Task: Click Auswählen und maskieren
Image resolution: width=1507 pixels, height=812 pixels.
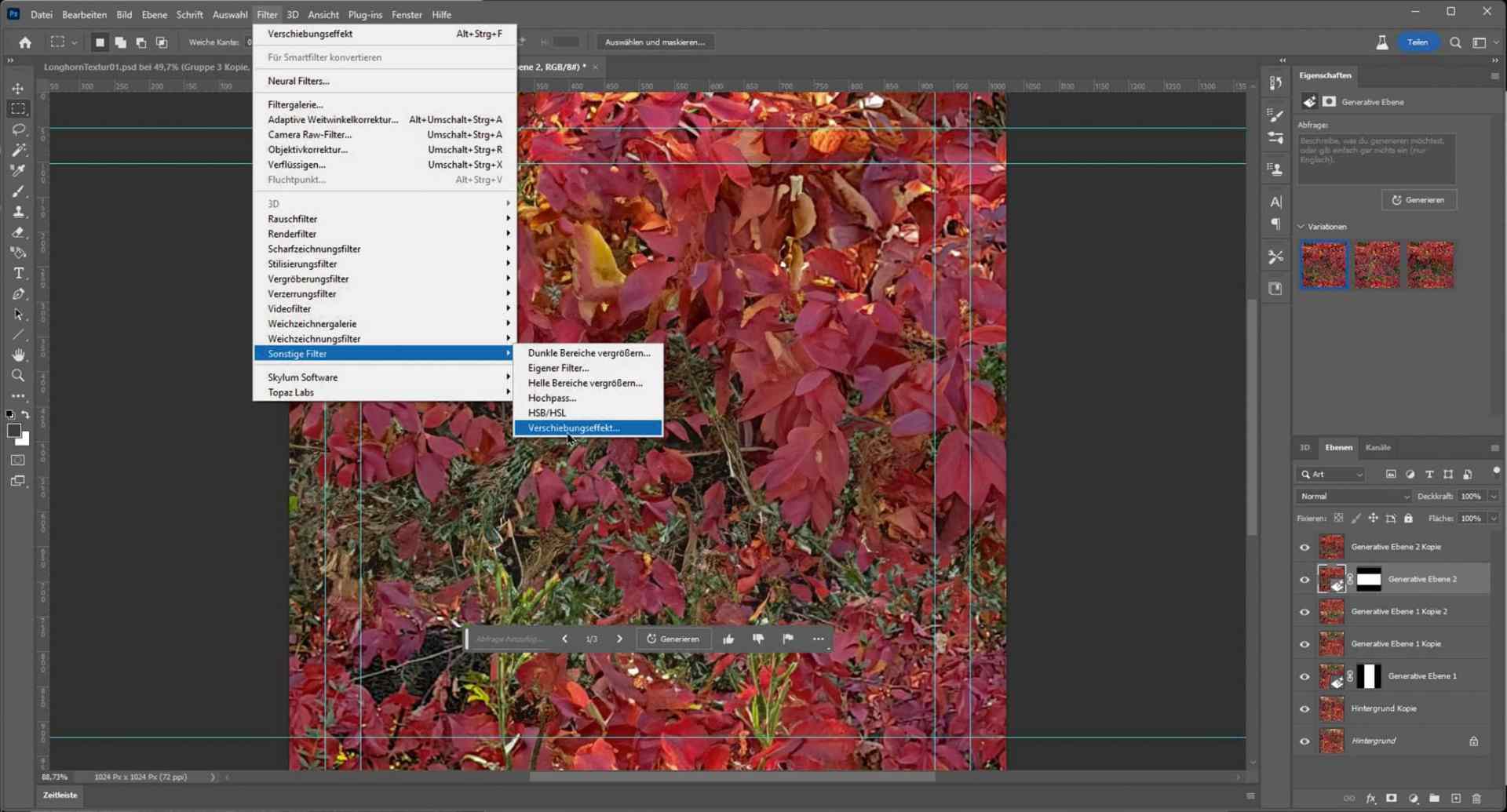Action: [x=655, y=42]
